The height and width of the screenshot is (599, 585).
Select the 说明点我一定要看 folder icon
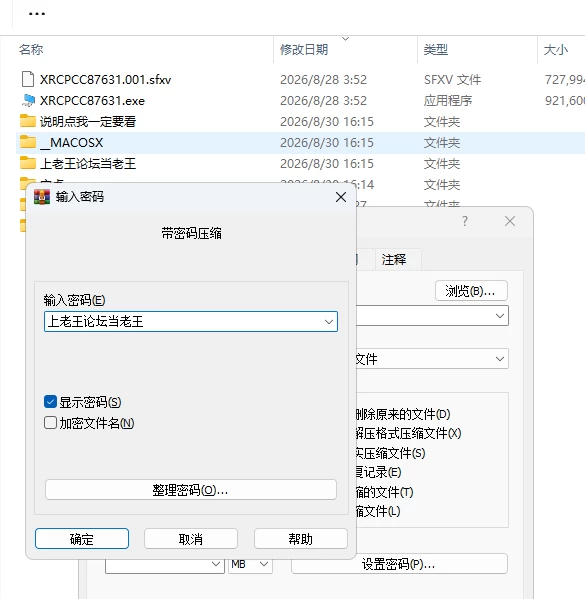[x=28, y=121]
